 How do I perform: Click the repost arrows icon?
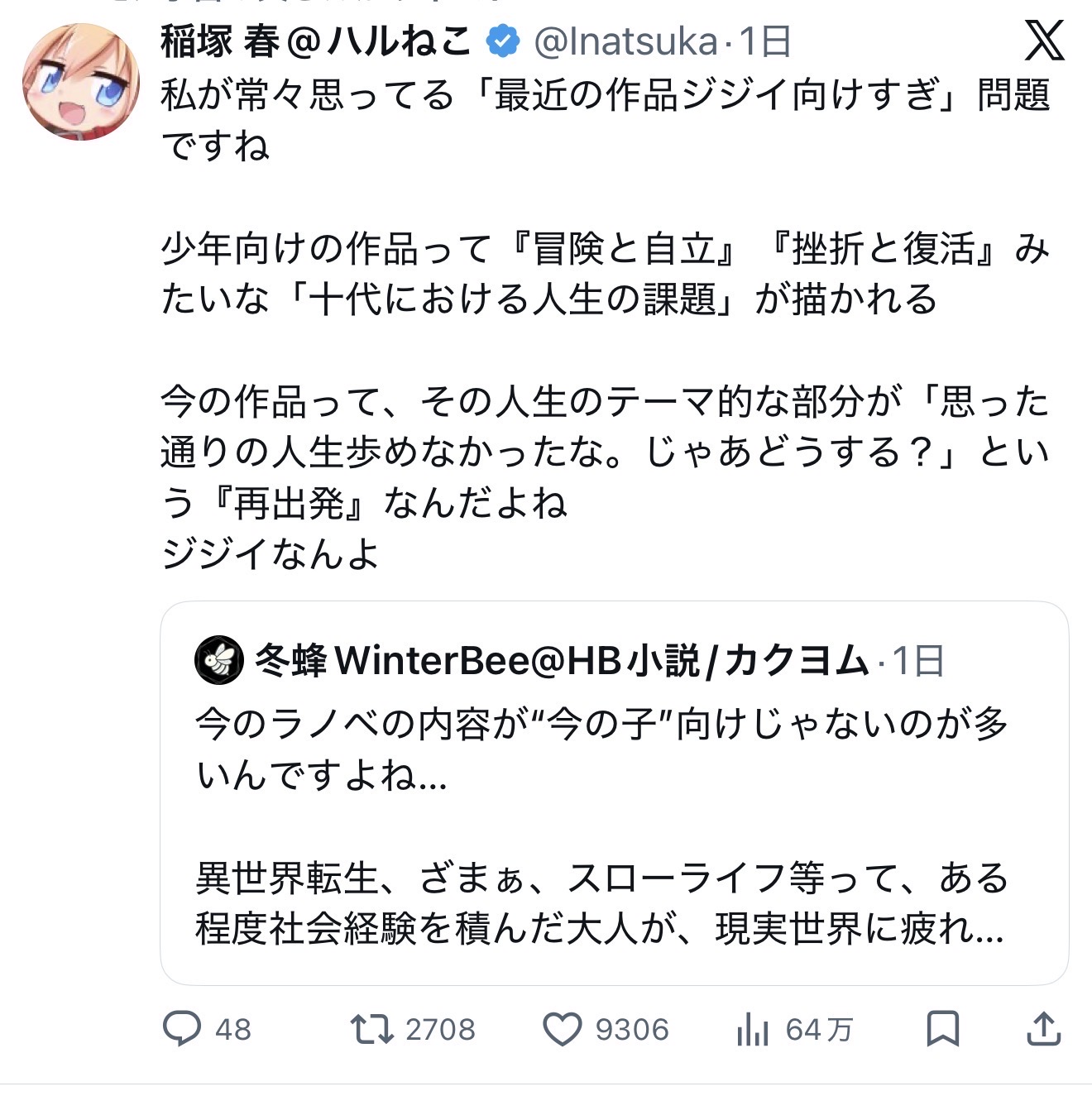pyautogui.click(x=371, y=1029)
